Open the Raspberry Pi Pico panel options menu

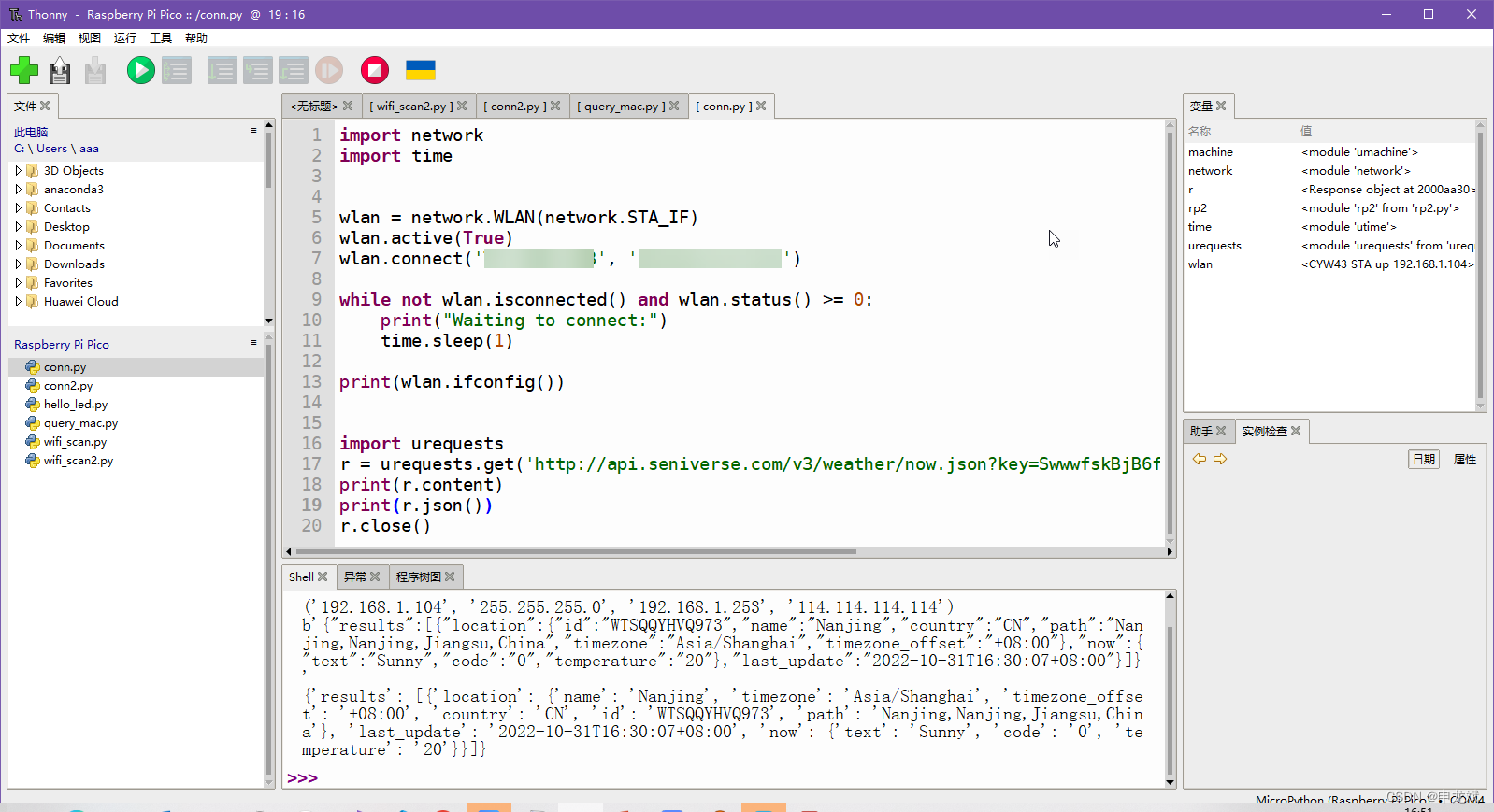pyautogui.click(x=253, y=343)
